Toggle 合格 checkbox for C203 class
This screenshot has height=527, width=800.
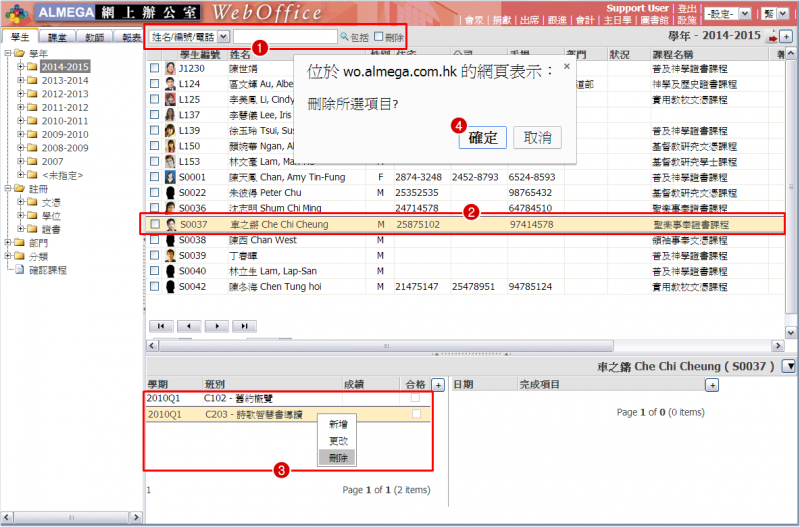[x=416, y=414]
